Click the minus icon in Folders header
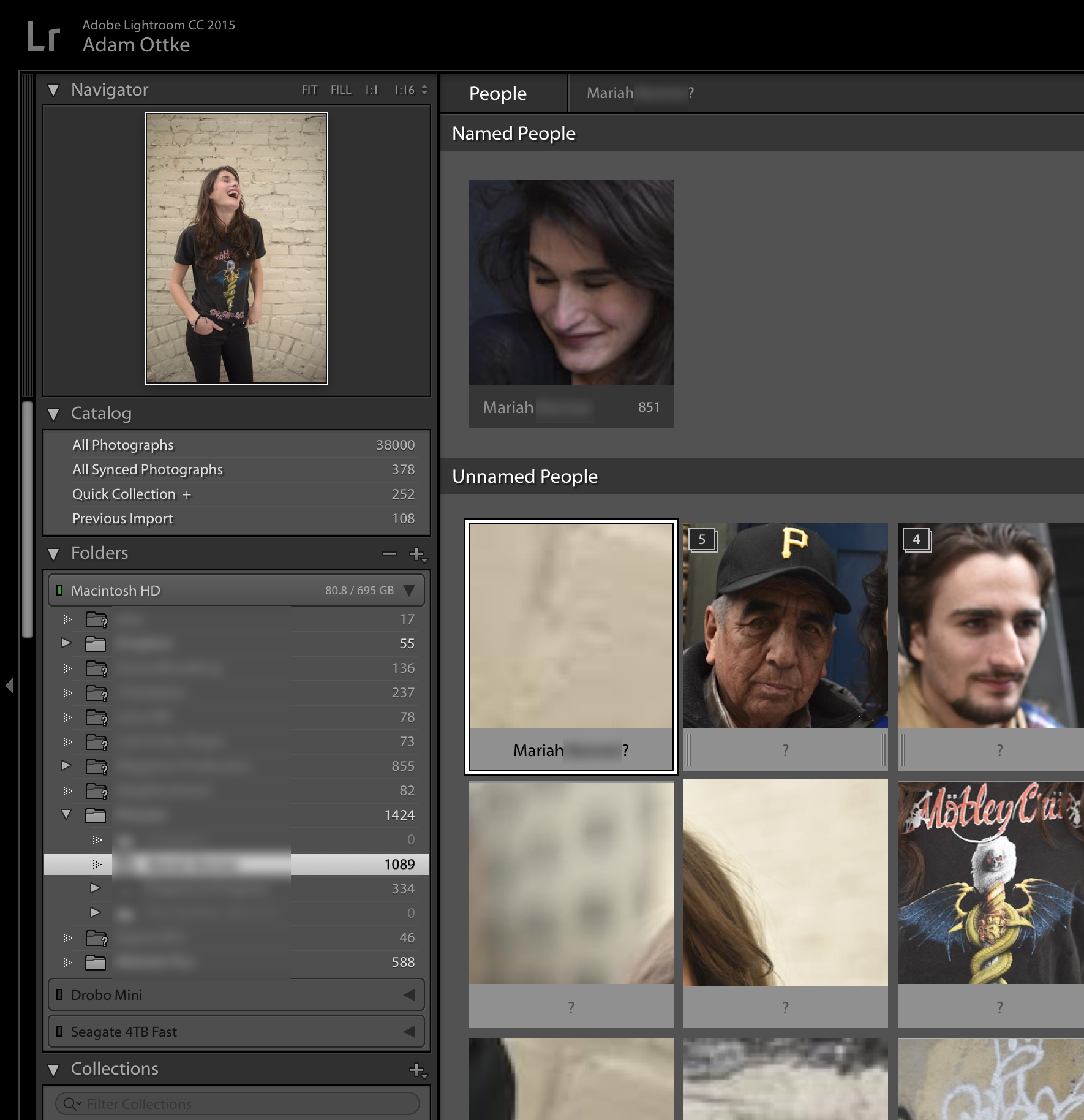 389,554
